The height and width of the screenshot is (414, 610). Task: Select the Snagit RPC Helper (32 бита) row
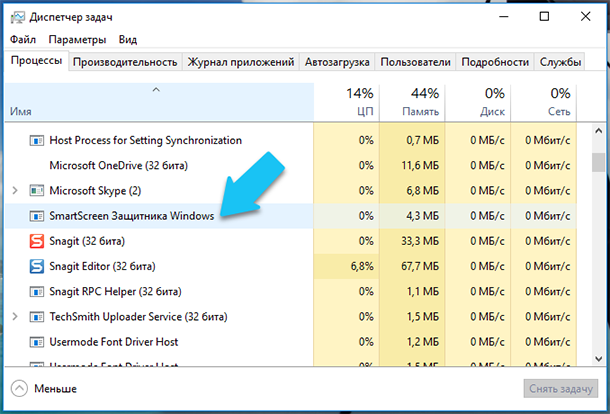point(291,291)
